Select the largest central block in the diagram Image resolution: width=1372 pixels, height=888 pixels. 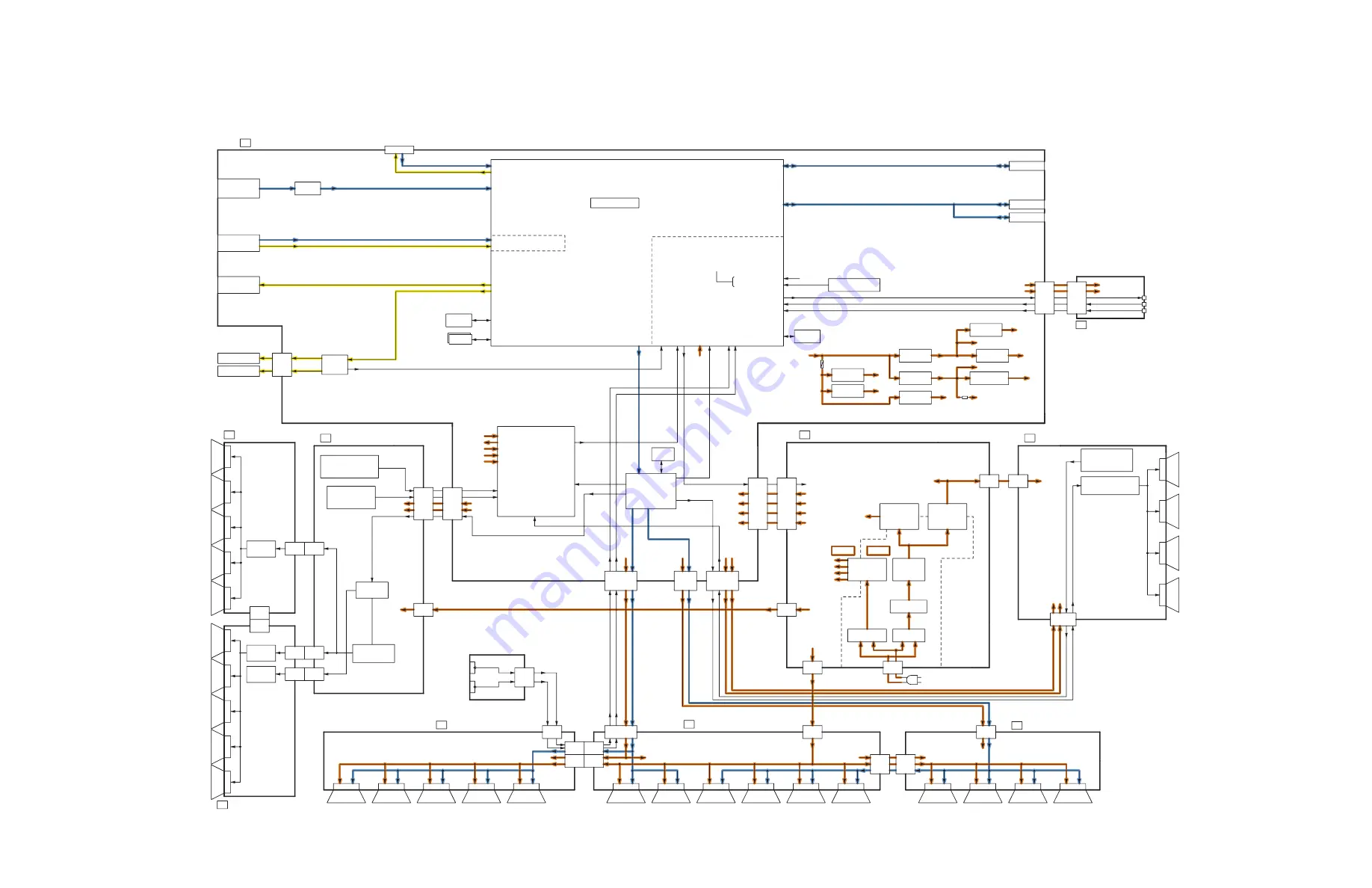pyautogui.click(x=637, y=253)
